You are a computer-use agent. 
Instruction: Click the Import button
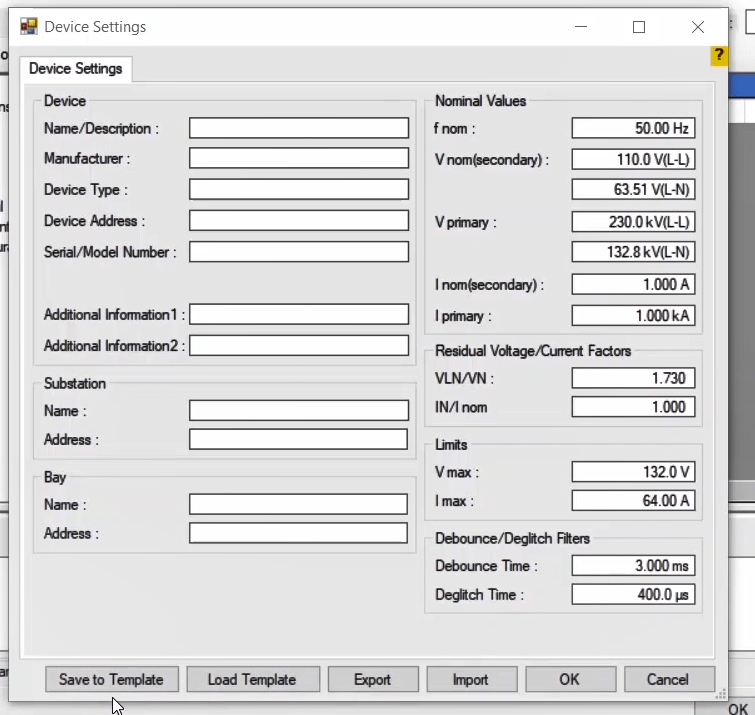(x=470, y=679)
